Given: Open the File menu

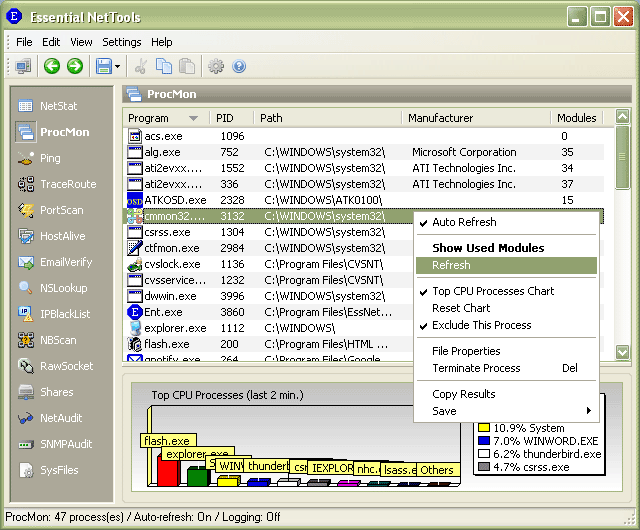Looking at the screenshot, I should (x=24, y=42).
